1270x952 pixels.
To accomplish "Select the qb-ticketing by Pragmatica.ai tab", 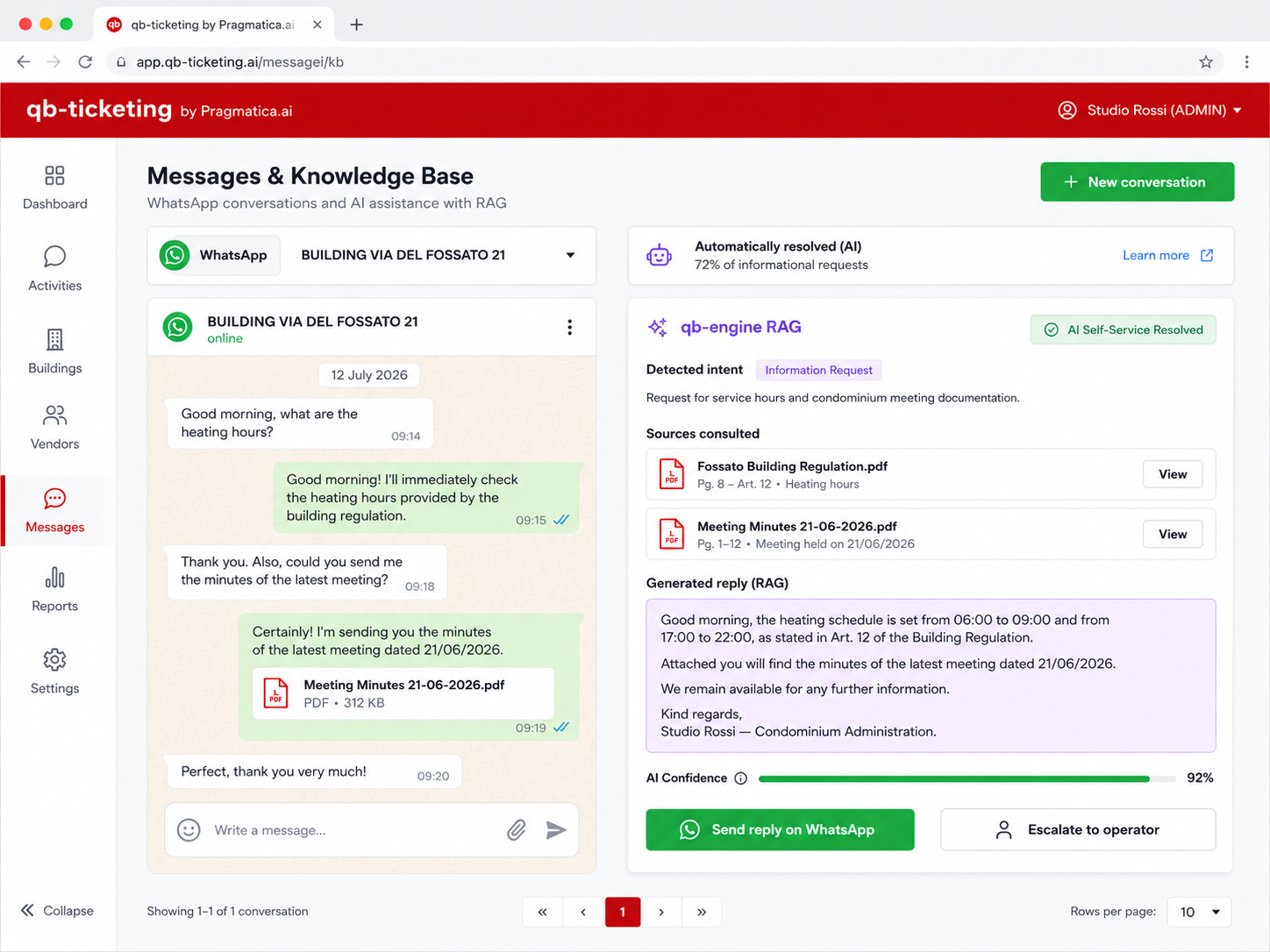I will [213, 25].
